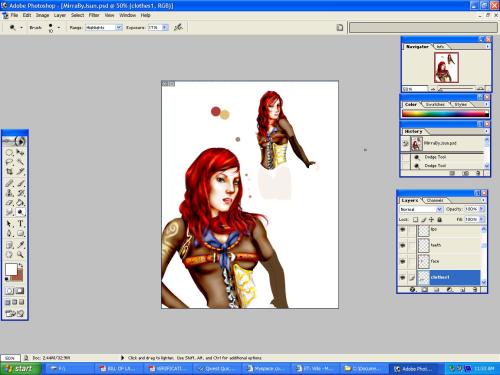Open the Opacity slider arrow
The image size is (500, 375).
coord(481,209)
